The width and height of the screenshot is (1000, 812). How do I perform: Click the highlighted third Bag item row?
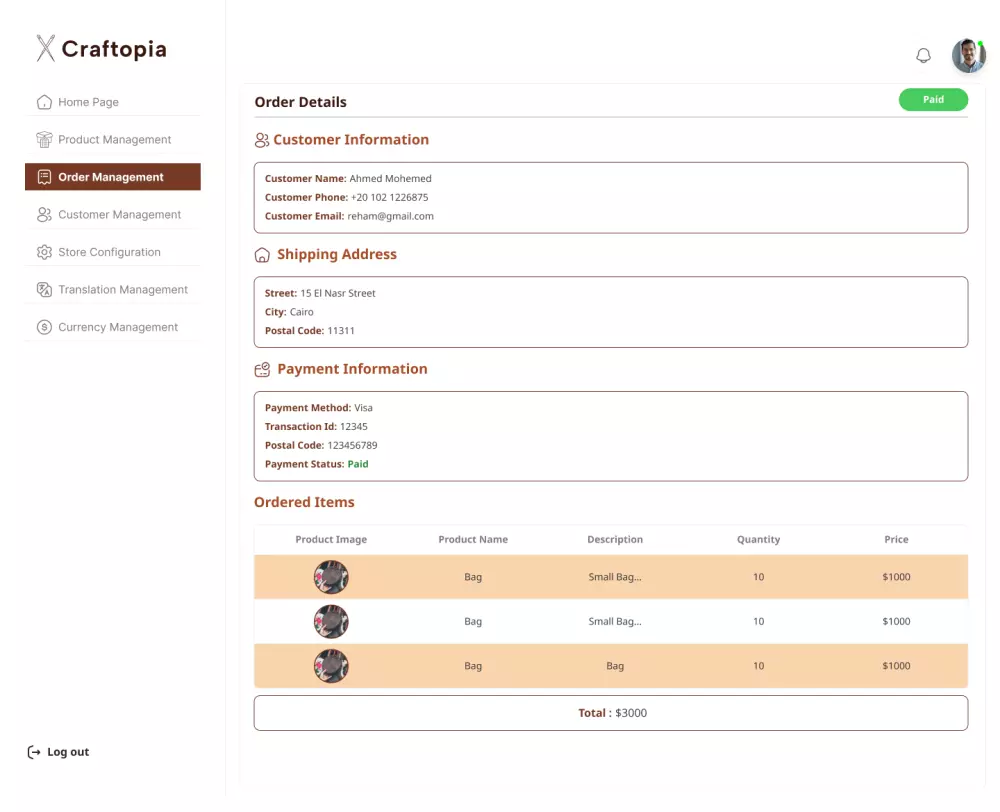pyautogui.click(x=610, y=666)
